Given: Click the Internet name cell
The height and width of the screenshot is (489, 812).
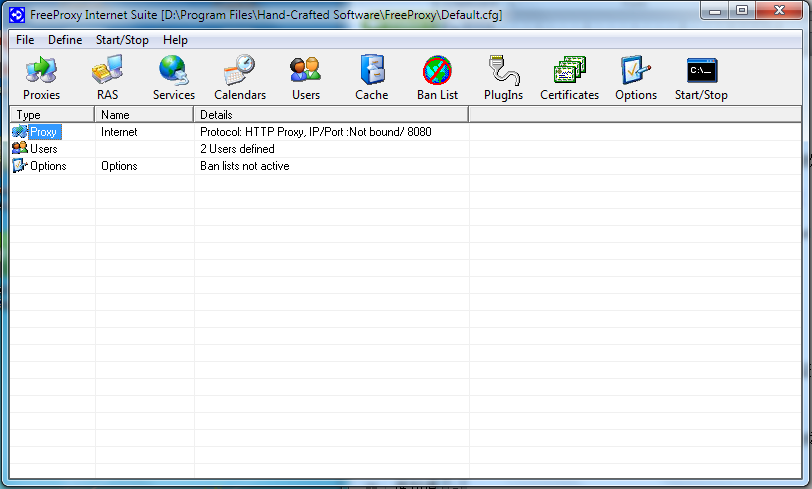Looking at the screenshot, I should tap(119, 132).
